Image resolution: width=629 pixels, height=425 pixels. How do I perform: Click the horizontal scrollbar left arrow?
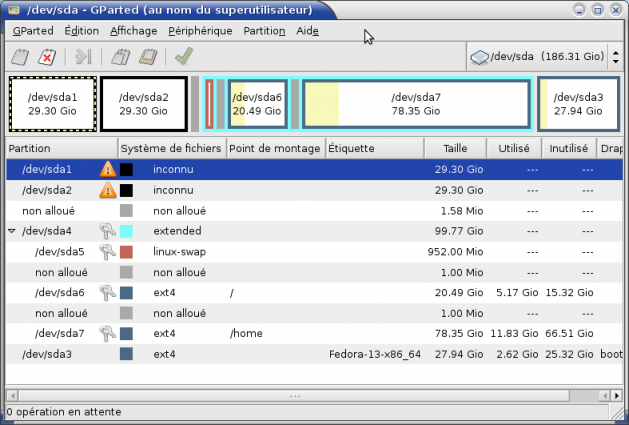(x=12, y=396)
